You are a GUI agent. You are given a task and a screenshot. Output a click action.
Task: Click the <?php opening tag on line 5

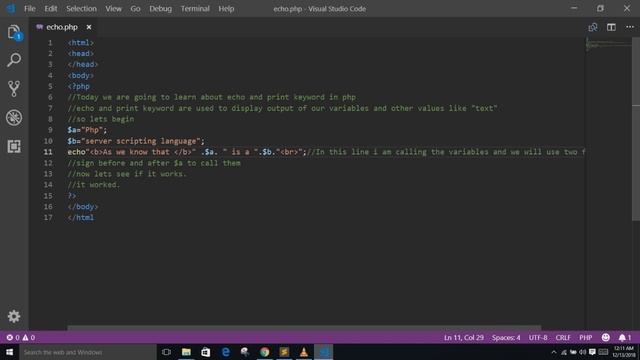click(78, 86)
